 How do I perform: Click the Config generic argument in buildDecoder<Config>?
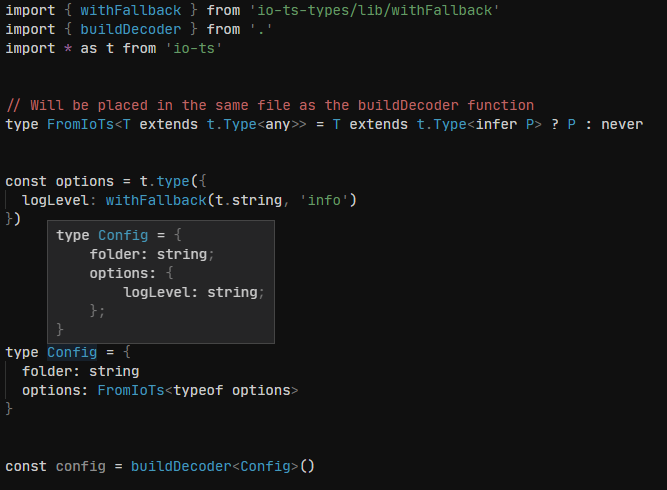tap(265, 466)
